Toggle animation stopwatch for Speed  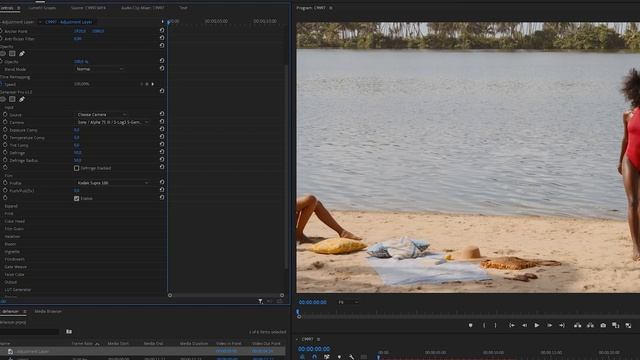[x=1, y=84]
